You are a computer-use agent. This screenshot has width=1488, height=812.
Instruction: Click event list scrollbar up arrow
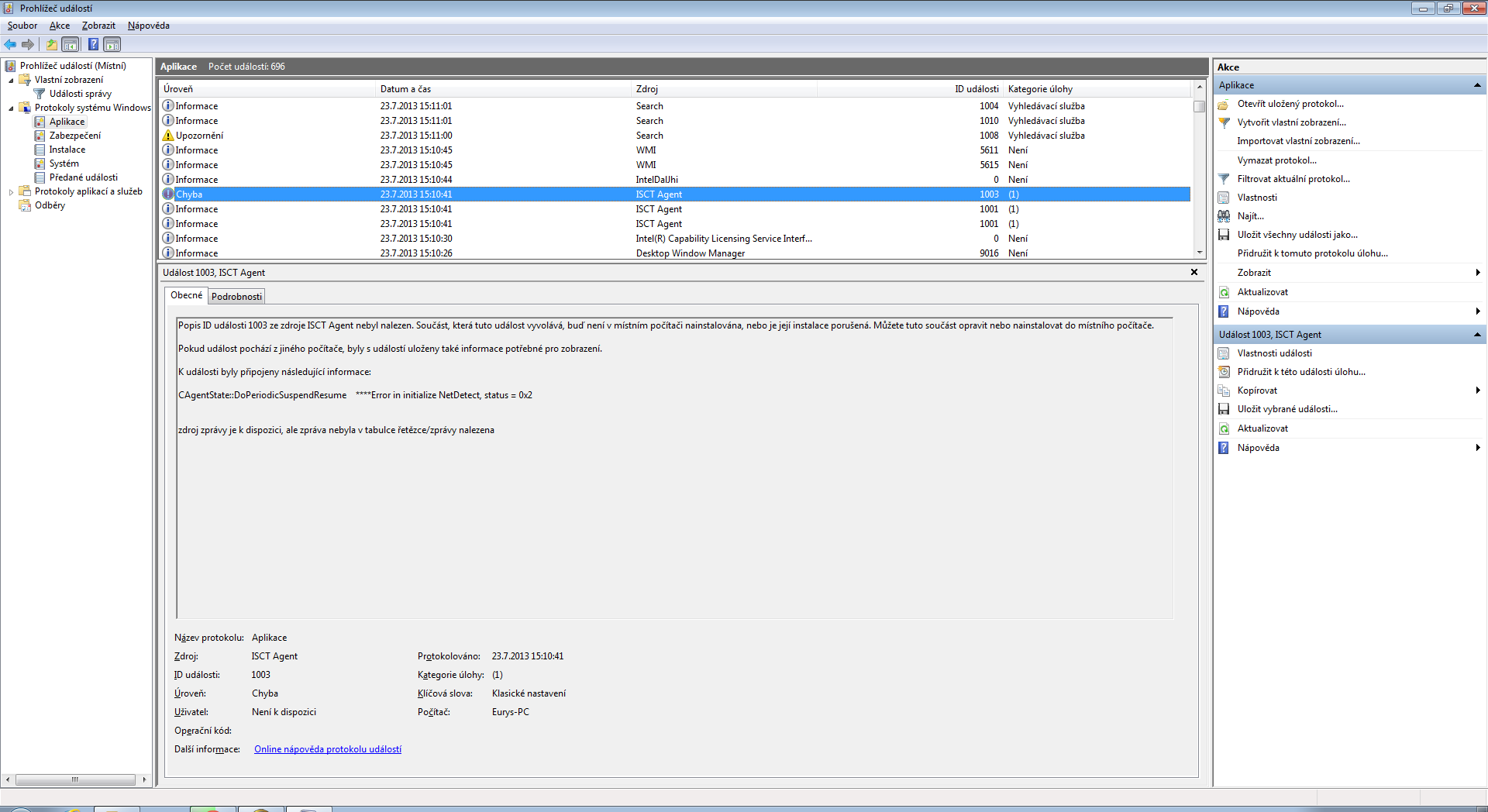click(x=1200, y=87)
